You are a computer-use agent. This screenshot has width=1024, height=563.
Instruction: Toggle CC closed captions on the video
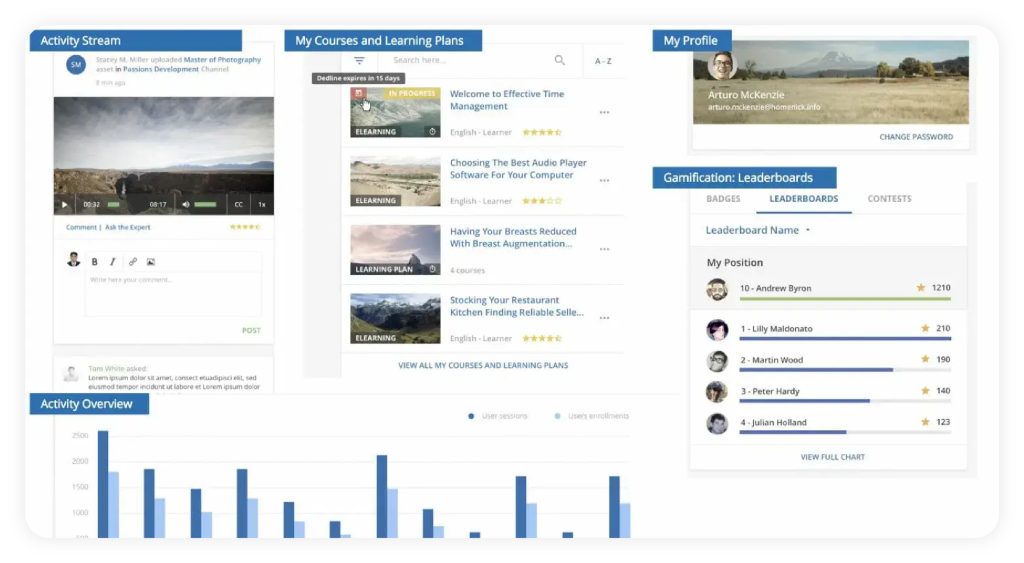point(239,204)
